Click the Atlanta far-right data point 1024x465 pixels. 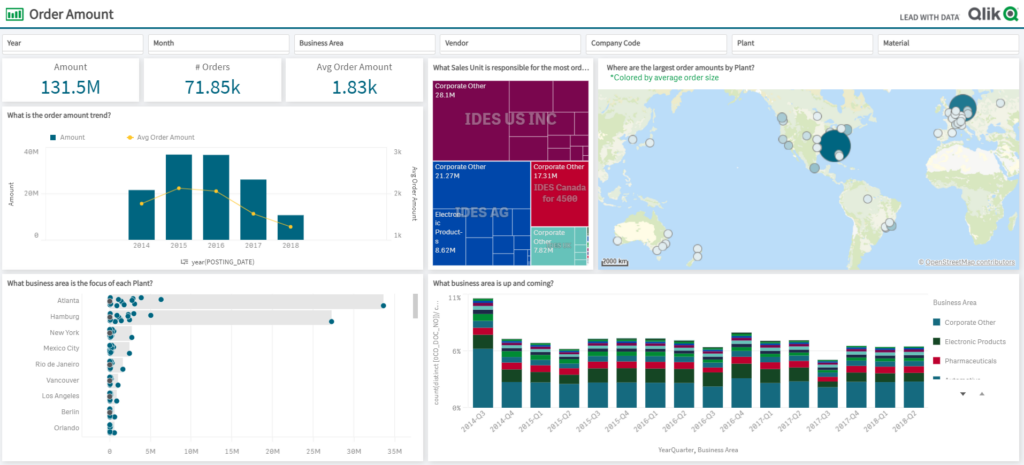point(383,306)
